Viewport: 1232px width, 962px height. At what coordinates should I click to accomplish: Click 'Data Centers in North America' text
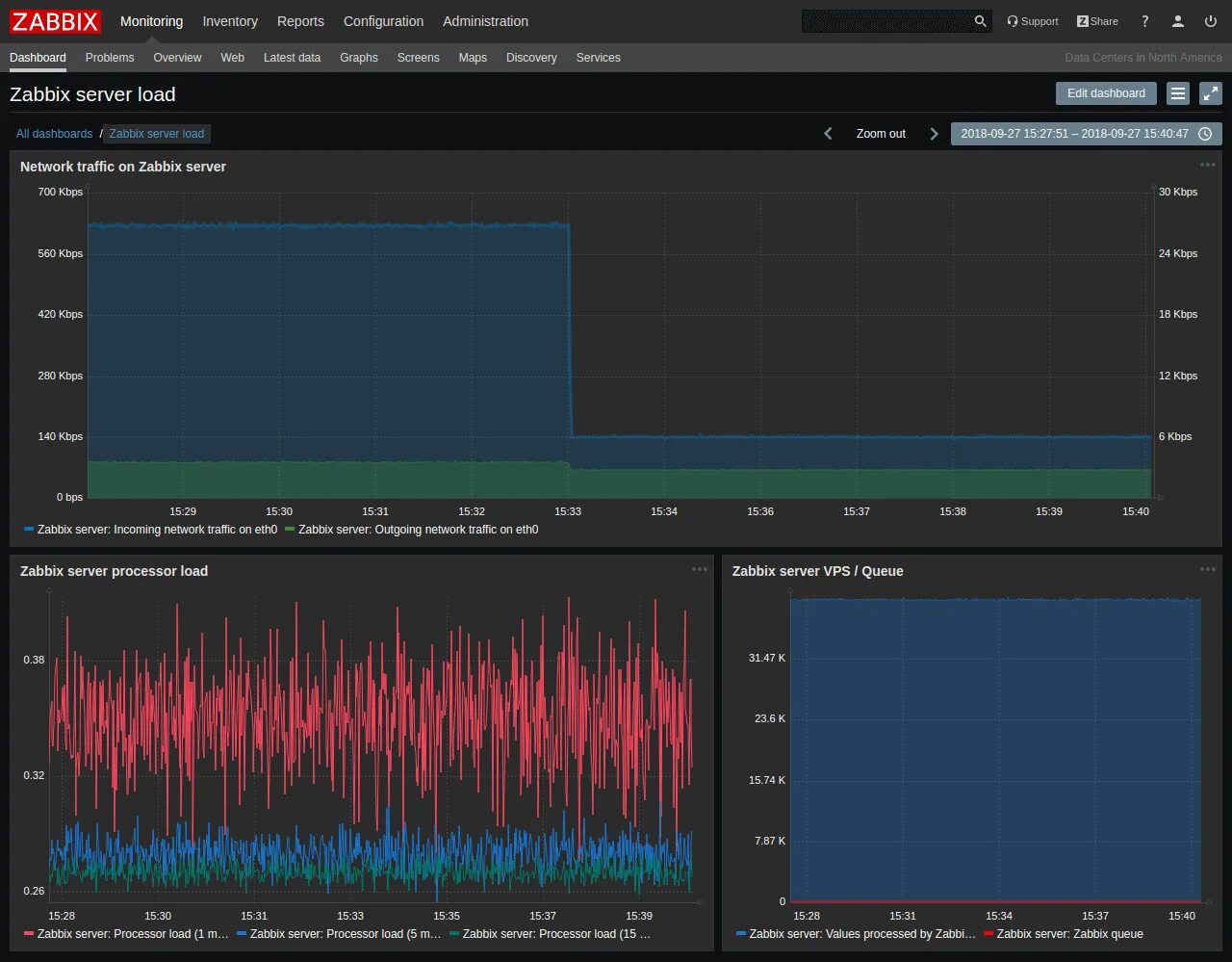[x=1143, y=58]
